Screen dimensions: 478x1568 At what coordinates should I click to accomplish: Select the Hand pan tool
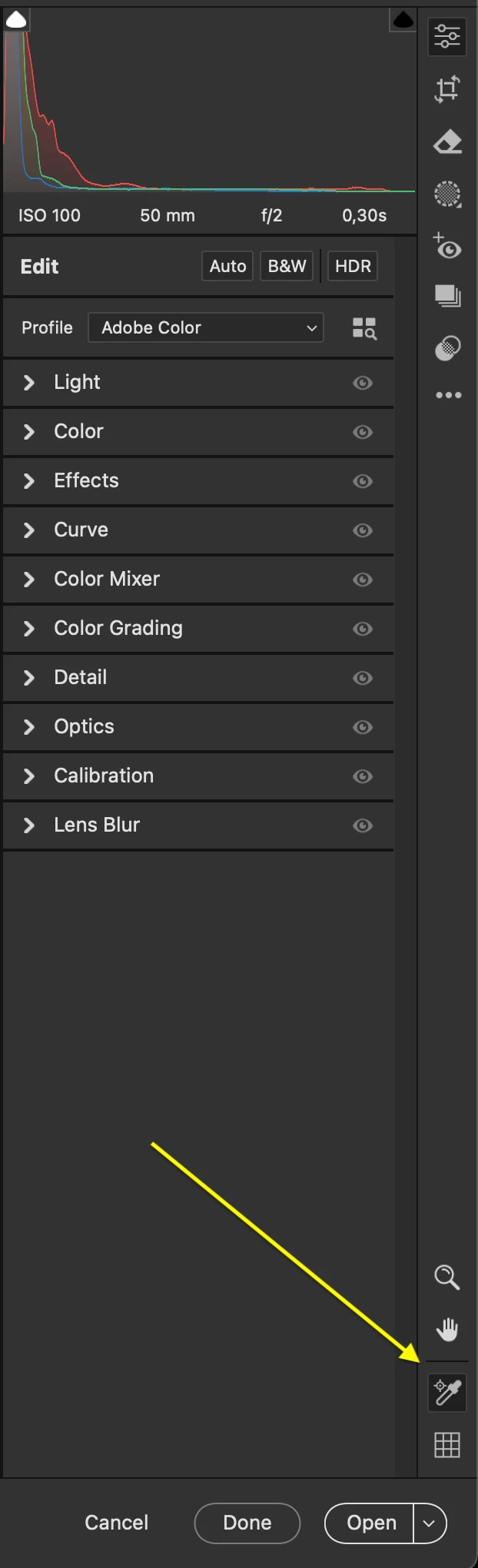[447, 1329]
